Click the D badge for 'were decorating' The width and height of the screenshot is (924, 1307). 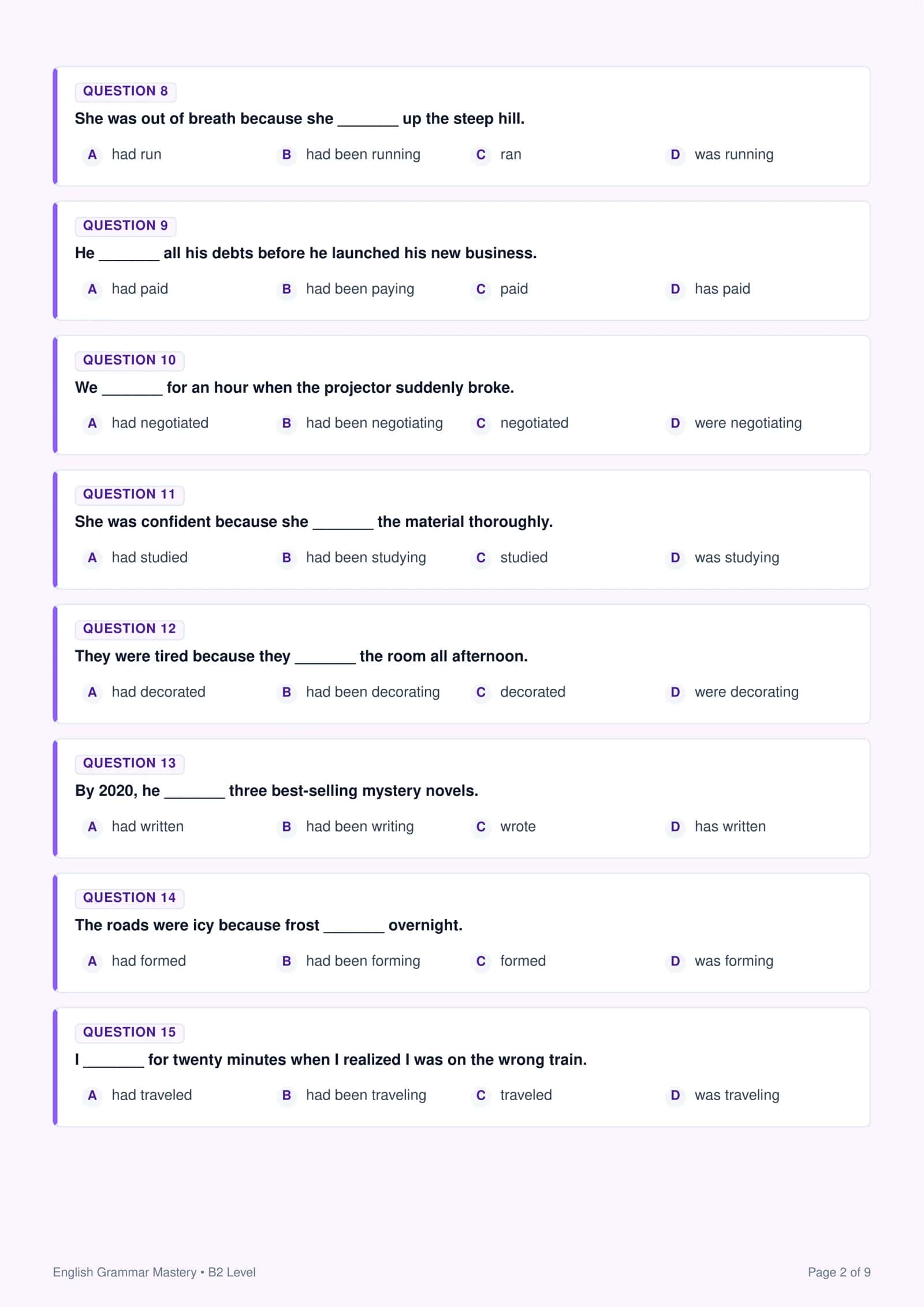pos(675,692)
